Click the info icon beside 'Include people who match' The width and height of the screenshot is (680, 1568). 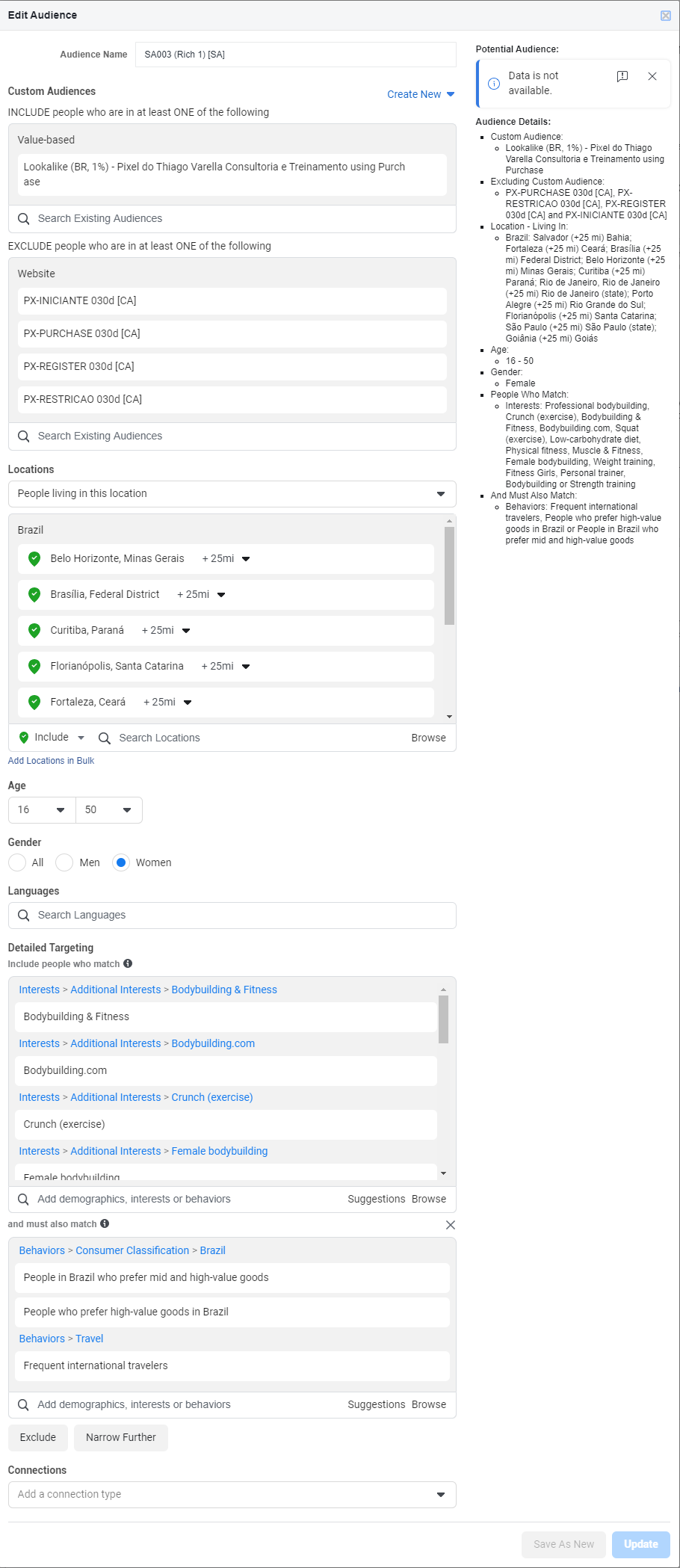click(128, 963)
